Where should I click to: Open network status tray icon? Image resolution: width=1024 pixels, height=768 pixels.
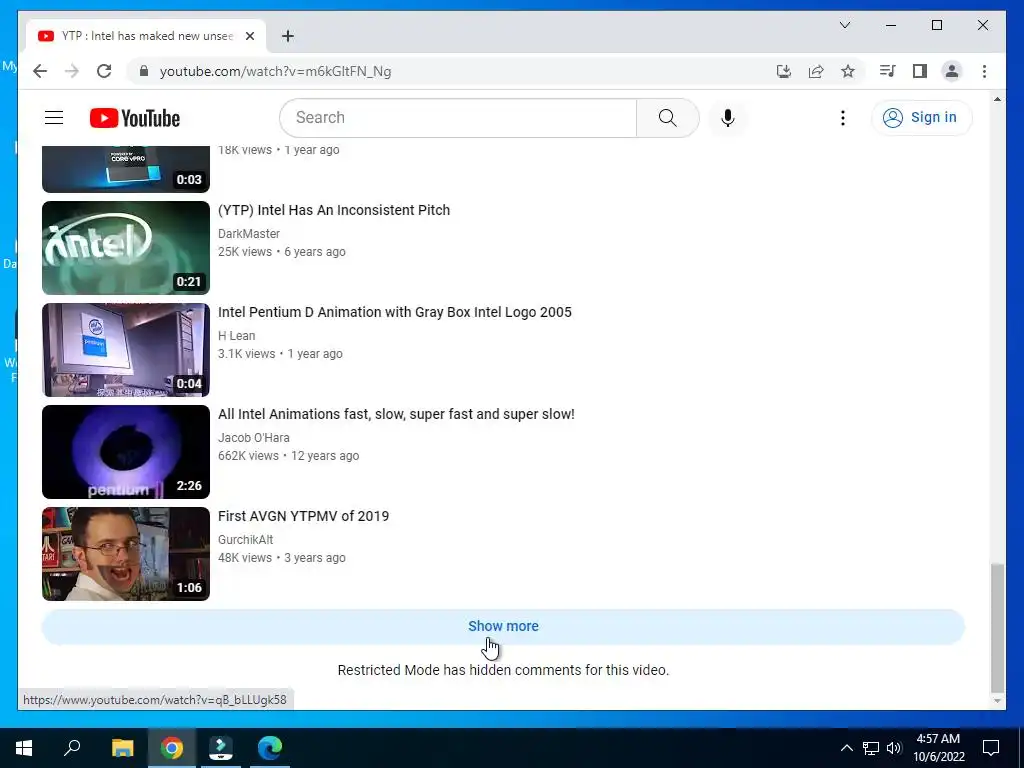click(x=871, y=748)
